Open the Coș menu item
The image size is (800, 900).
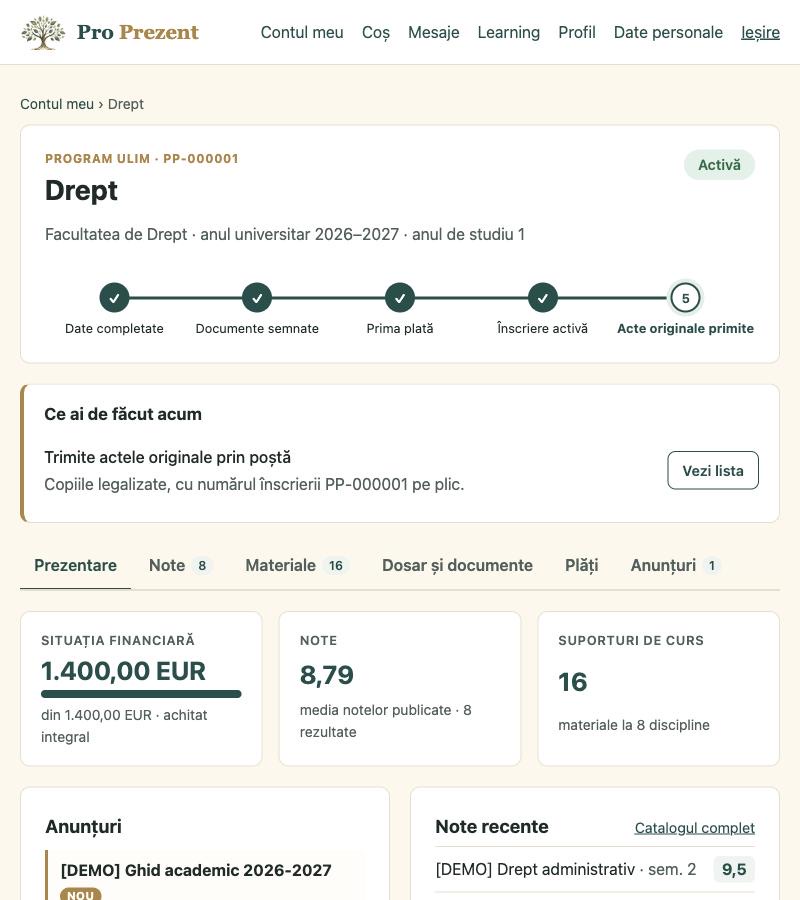point(376,32)
